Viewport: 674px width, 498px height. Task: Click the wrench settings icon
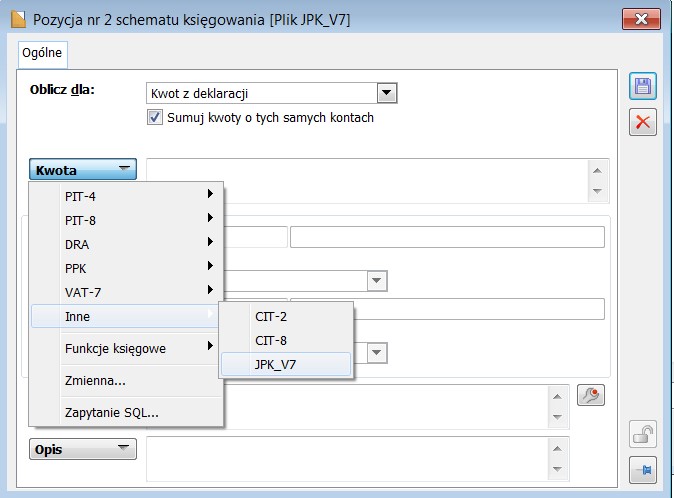[x=591, y=395]
